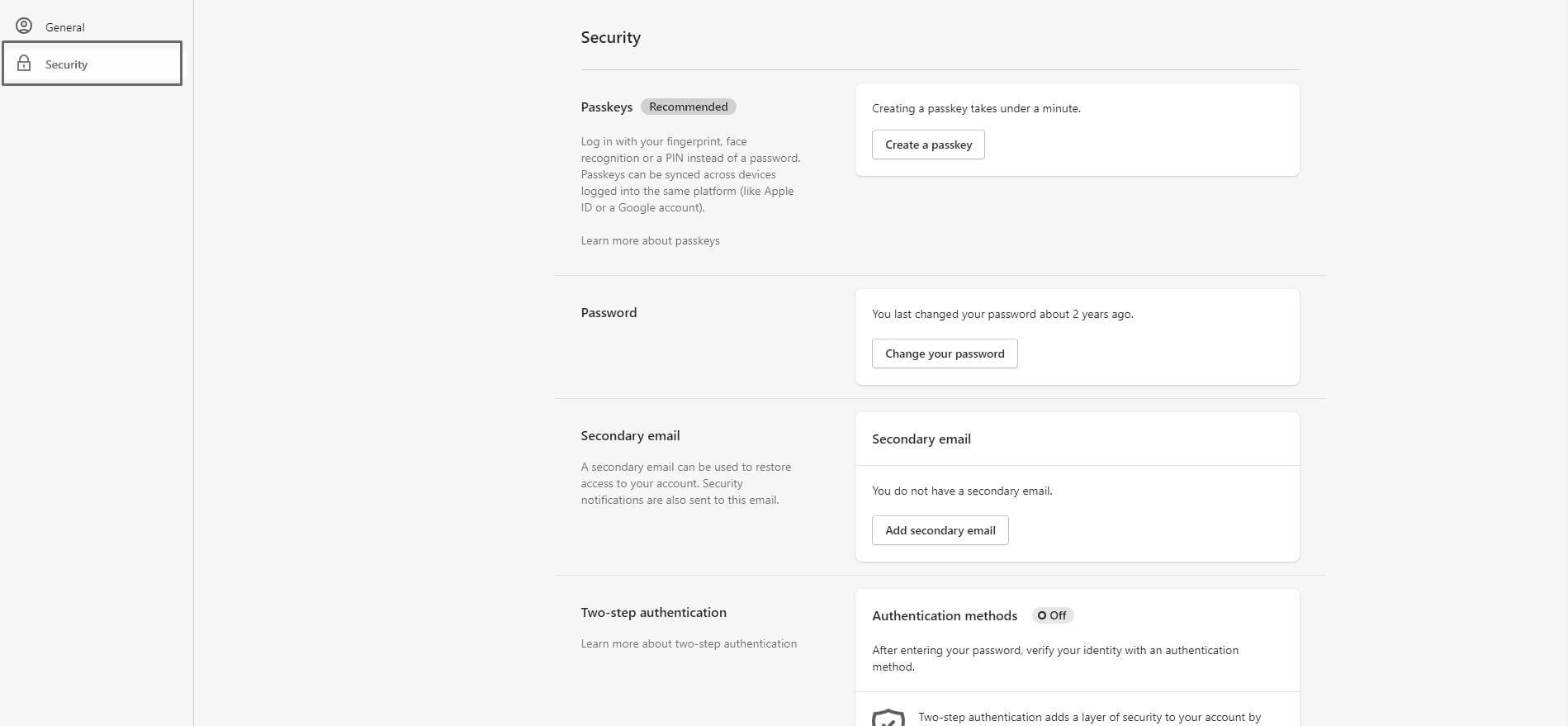This screenshot has height=726, width=1568.
Task: Click Change your password
Action: click(x=944, y=354)
